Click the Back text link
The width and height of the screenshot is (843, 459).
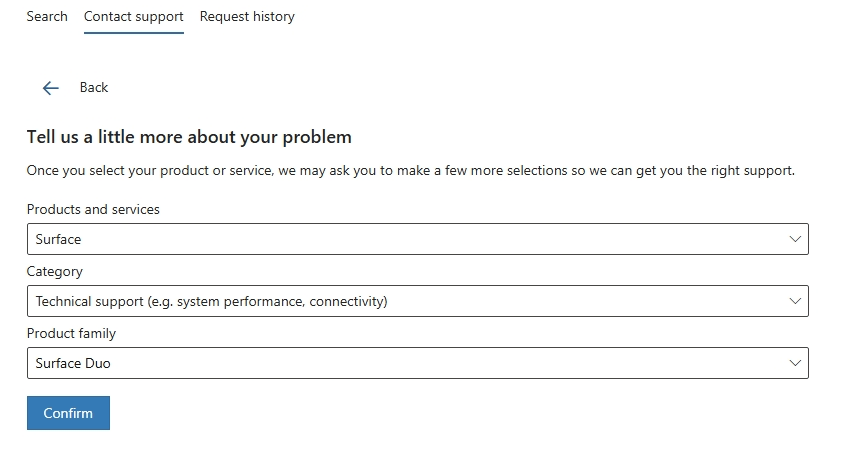pyautogui.click(x=93, y=88)
